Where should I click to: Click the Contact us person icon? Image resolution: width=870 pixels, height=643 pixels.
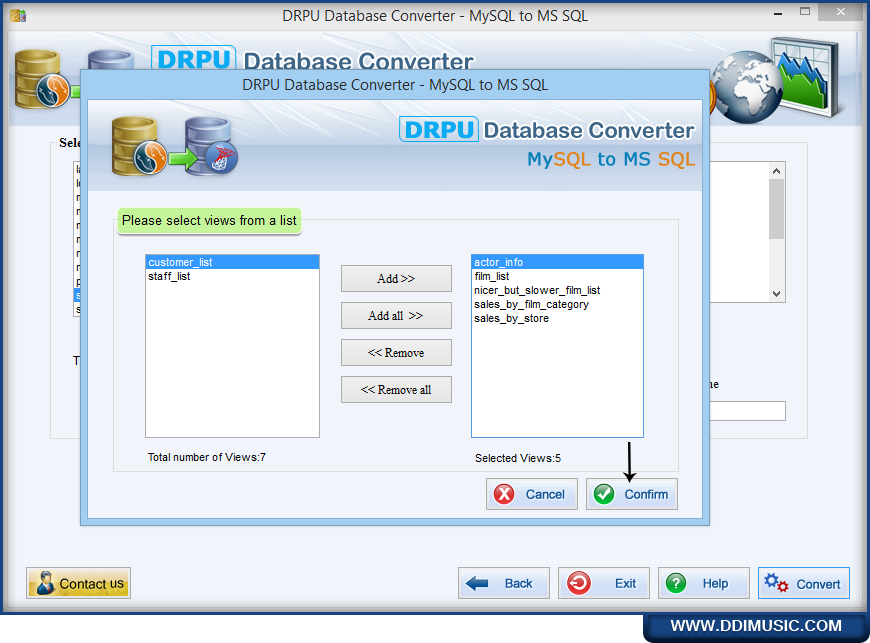(44, 583)
